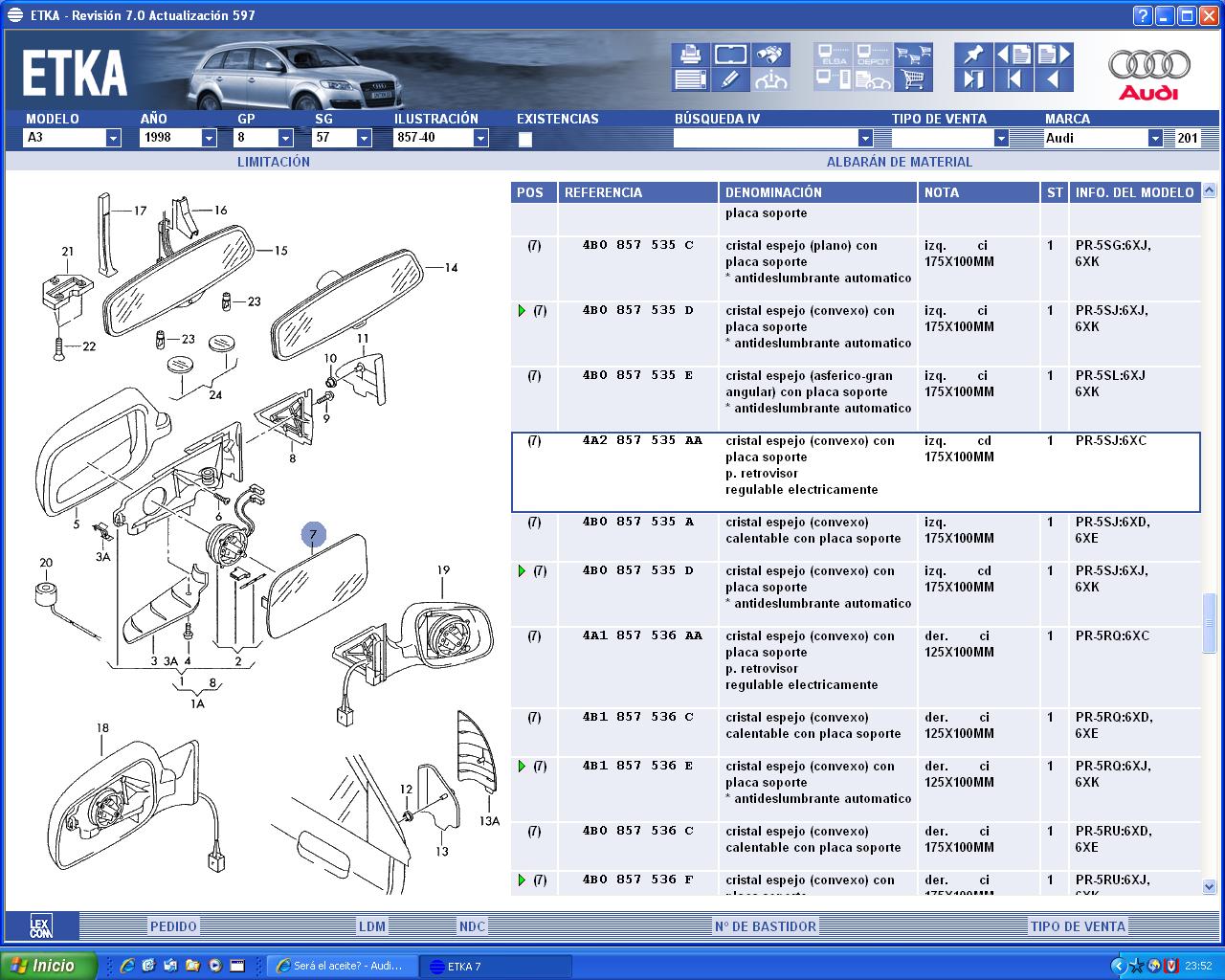Toggle the EXISTENCIAS checkbox
This screenshot has width=1225, height=980.
(x=524, y=139)
